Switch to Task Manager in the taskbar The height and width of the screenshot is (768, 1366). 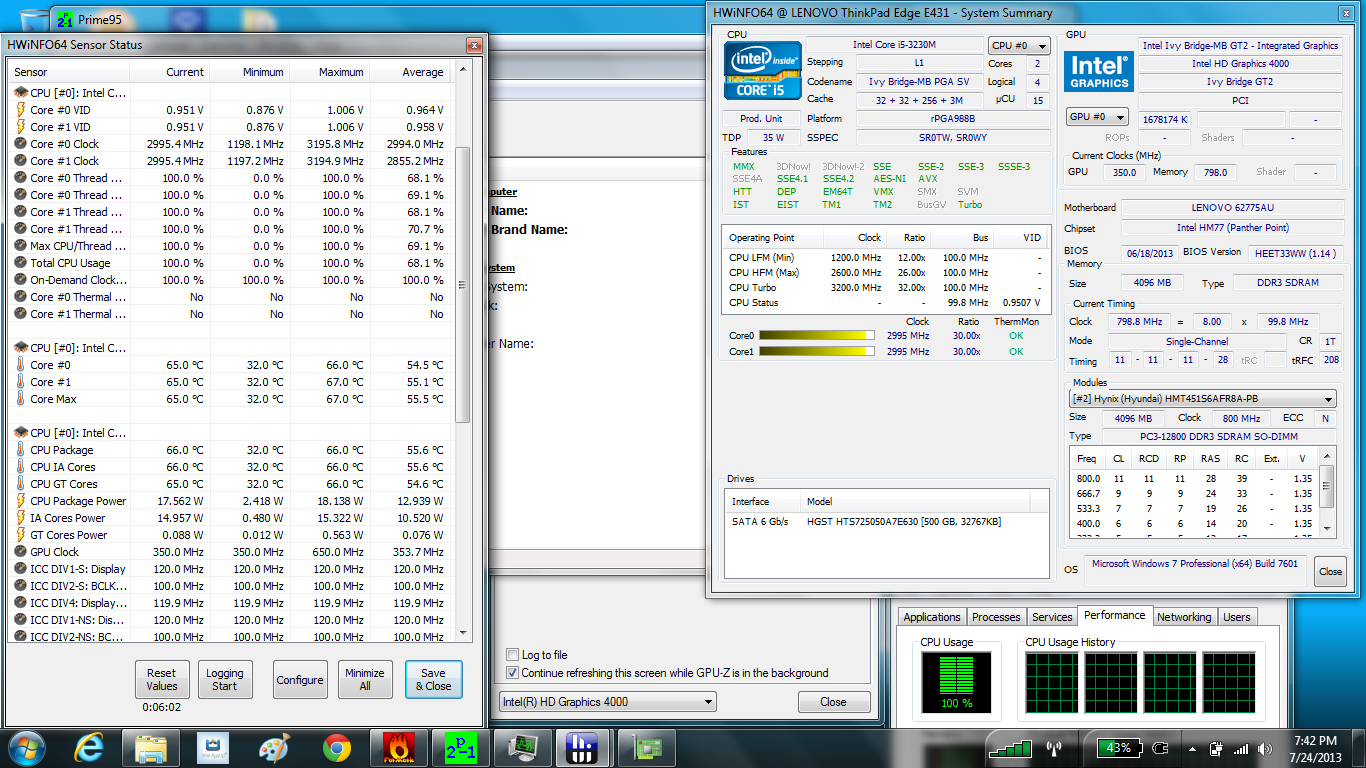coord(521,747)
